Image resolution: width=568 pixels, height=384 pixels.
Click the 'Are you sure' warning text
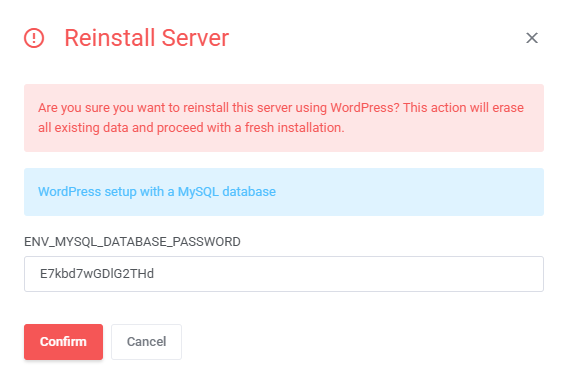(x=281, y=118)
